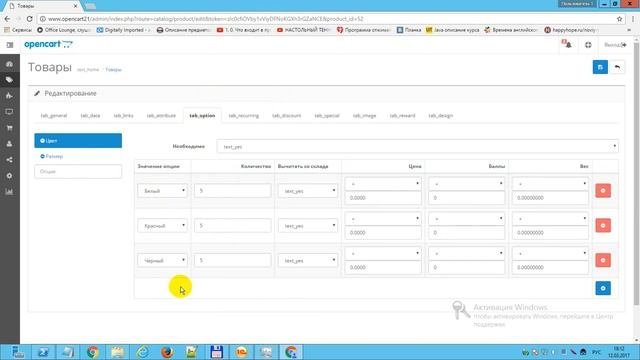Viewport: 640px width, 360px height.
Task: Open Catalog tag icon in sidebar
Action: [x=9, y=80]
